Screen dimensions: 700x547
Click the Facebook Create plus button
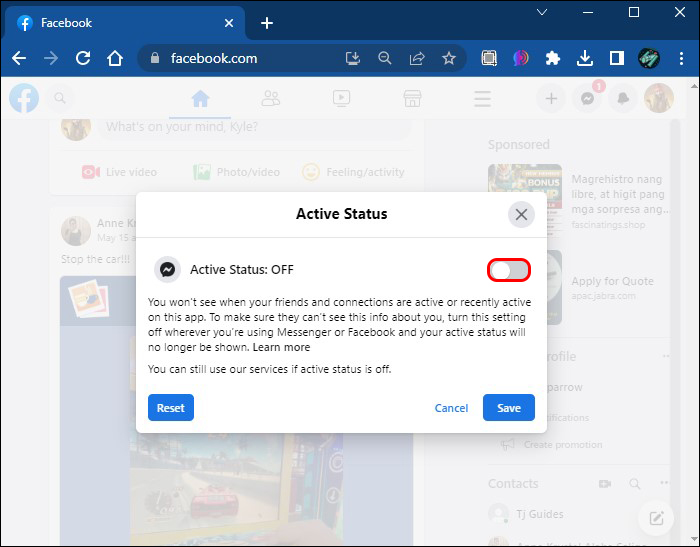coord(551,98)
